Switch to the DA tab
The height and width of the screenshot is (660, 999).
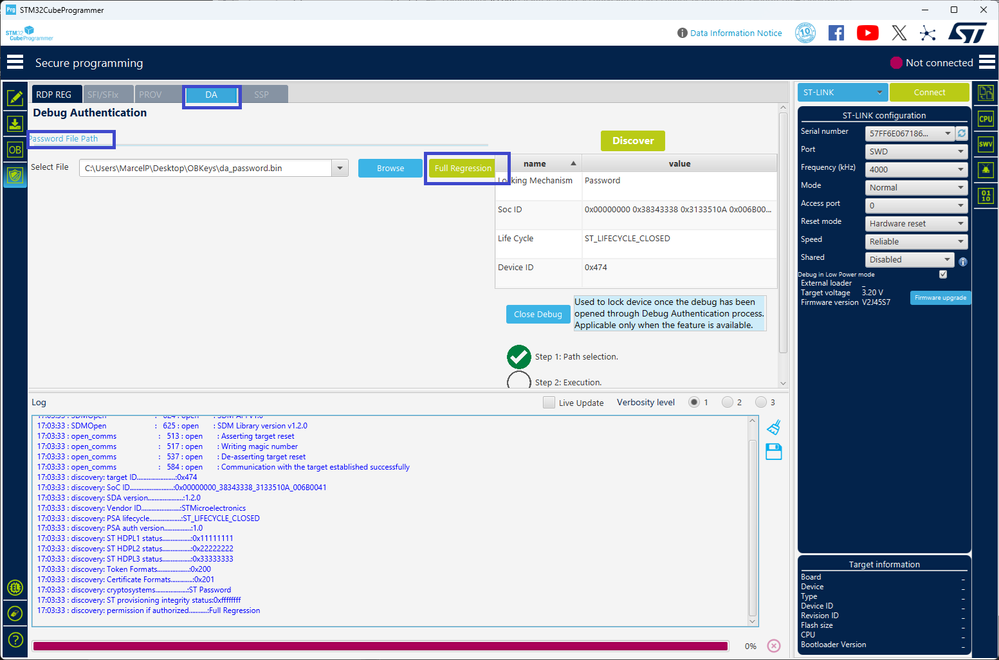click(211, 94)
